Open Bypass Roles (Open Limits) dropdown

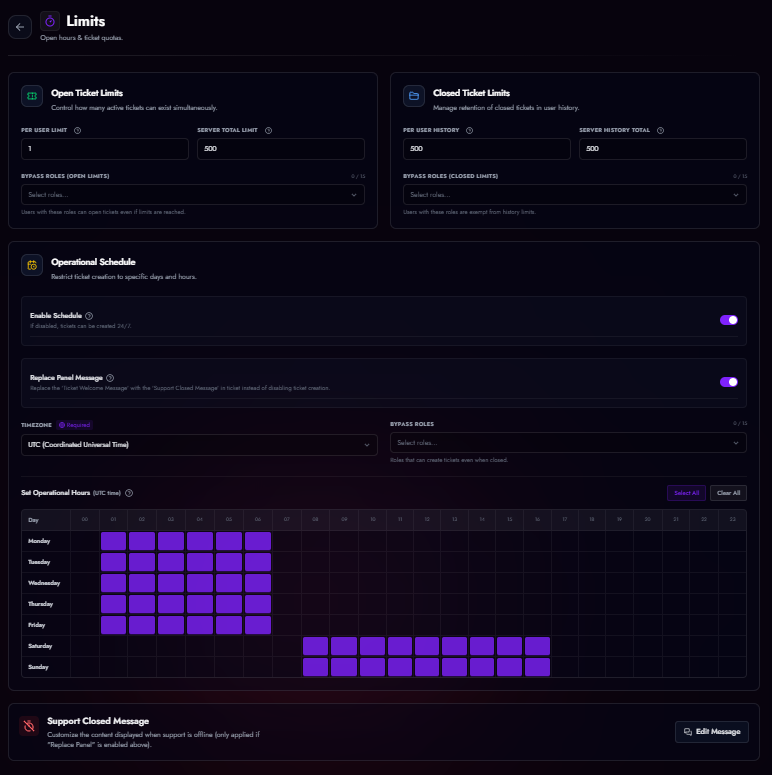click(193, 195)
